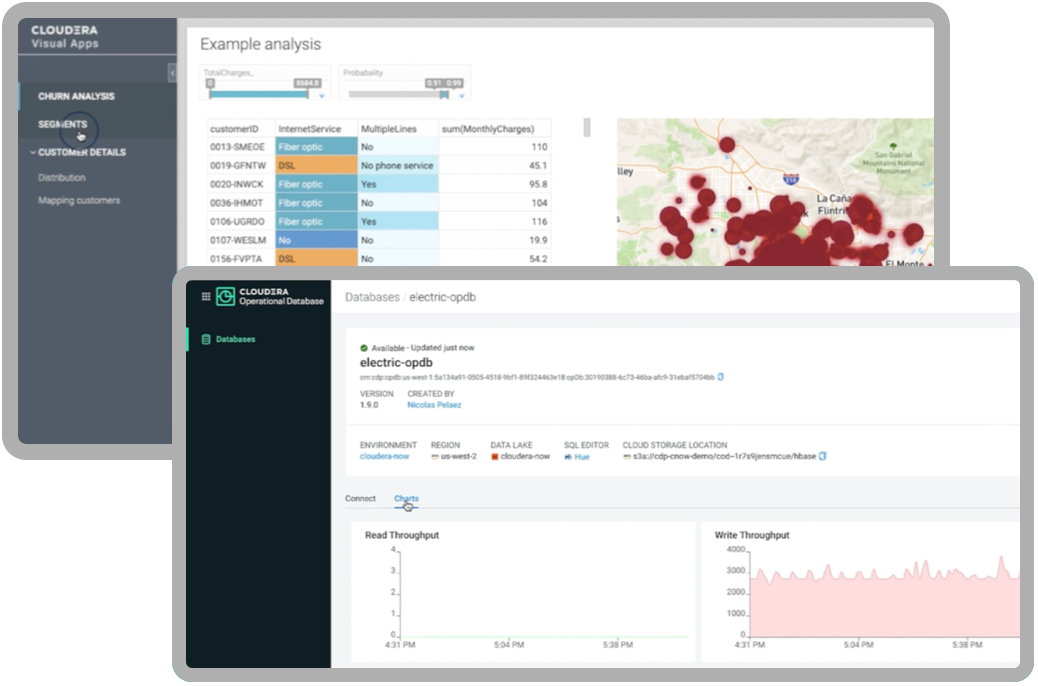The height and width of the screenshot is (686, 1038).
Task: Sort by sum(MonthlyCharges) column header
Action: 495,128
